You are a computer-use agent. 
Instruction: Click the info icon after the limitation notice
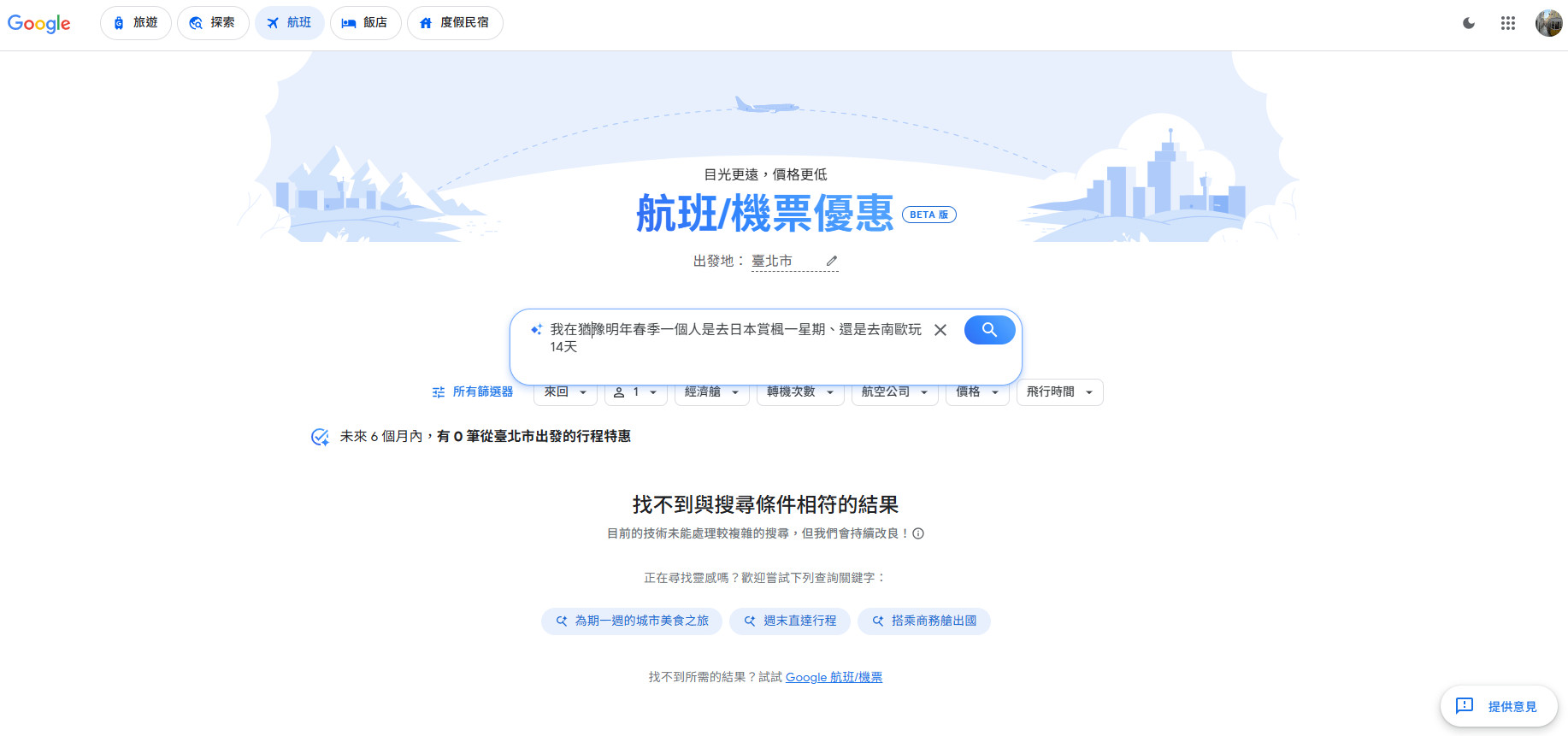(x=918, y=533)
